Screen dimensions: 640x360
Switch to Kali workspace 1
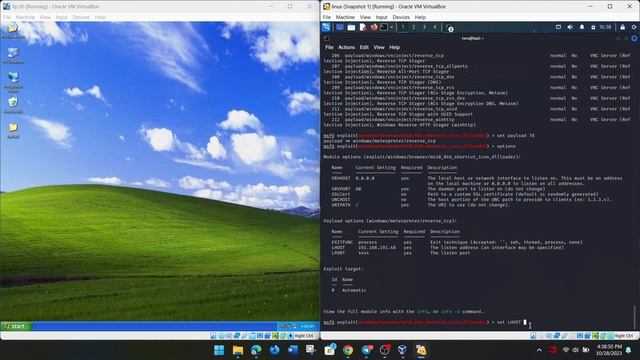coord(403,27)
